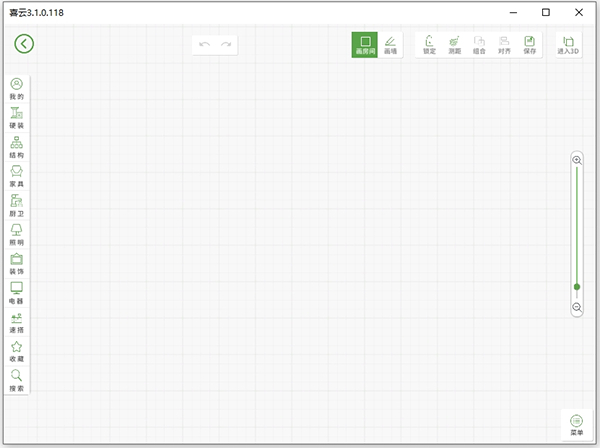Screen dimensions: 600x448
Task: Open the 速搭 quick match category
Action: 16,323
